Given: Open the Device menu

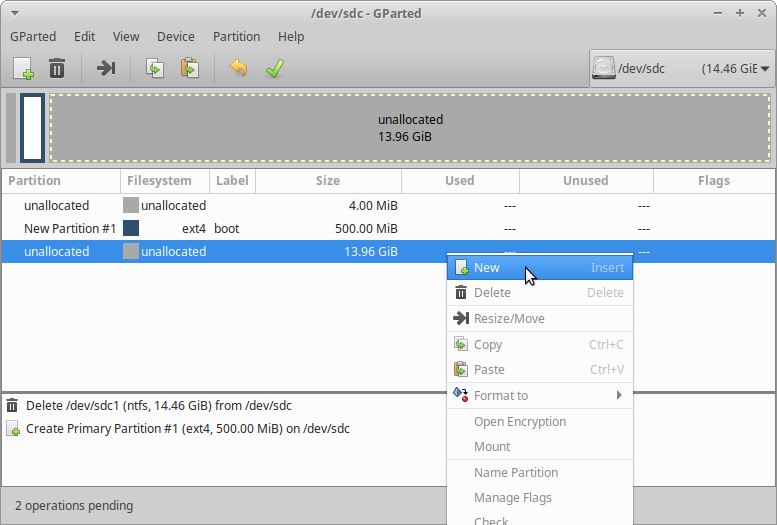Looking at the screenshot, I should coord(176,36).
